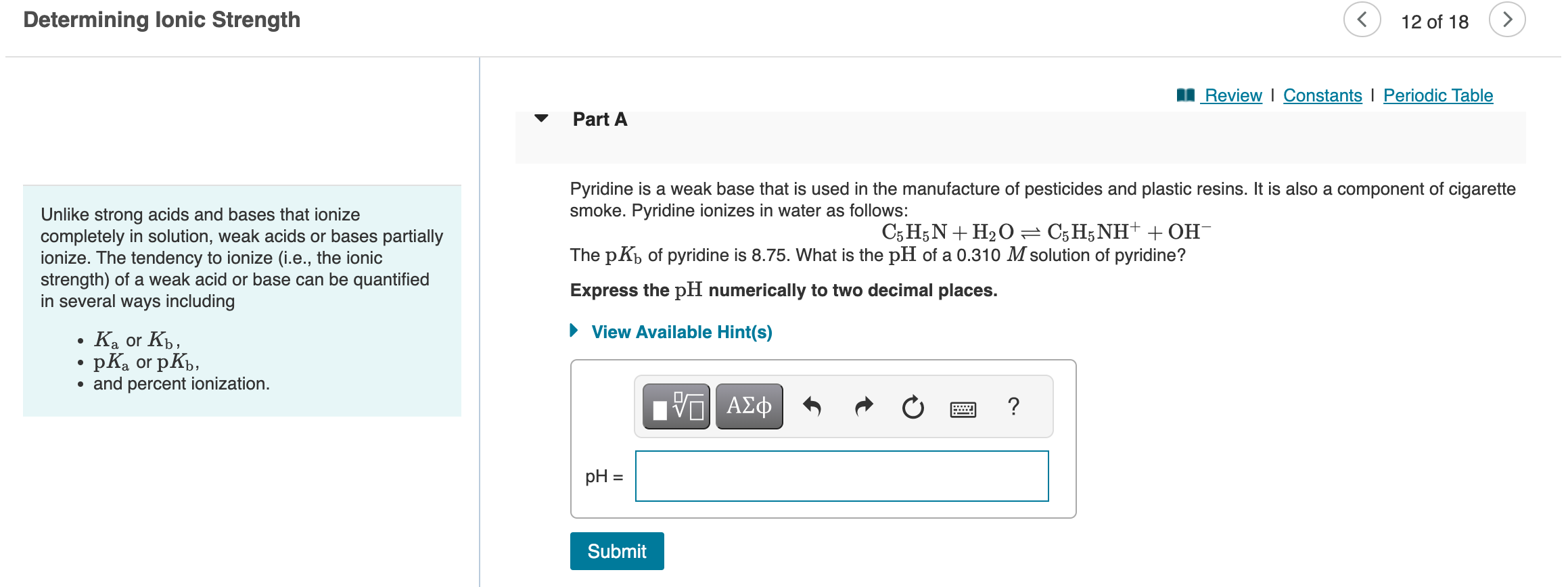Open the Periodic Table link
The height and width of the screenshot is (587, 1568).
pos(1437,95)
